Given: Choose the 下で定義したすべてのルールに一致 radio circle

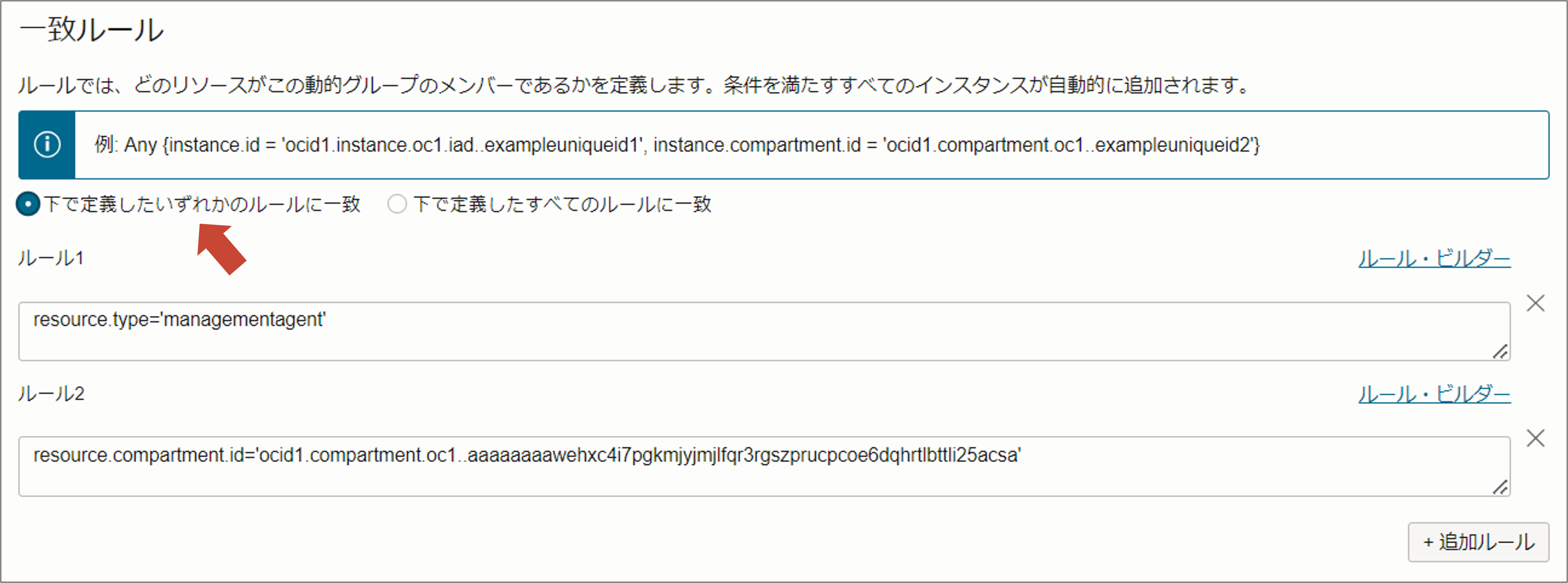Looking at the screenshot, I should 397,204.
